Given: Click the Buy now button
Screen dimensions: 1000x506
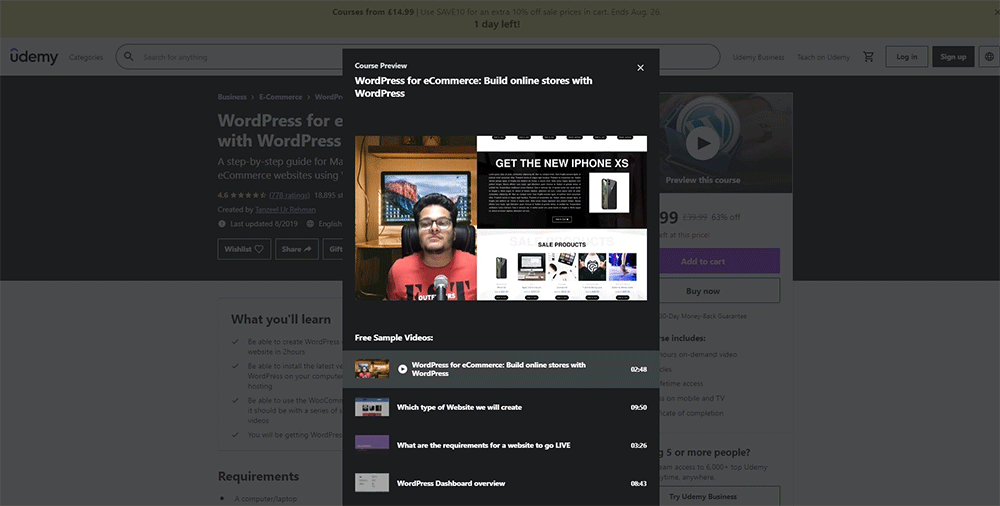Looking at the screenshot, I should coord(703,291).
